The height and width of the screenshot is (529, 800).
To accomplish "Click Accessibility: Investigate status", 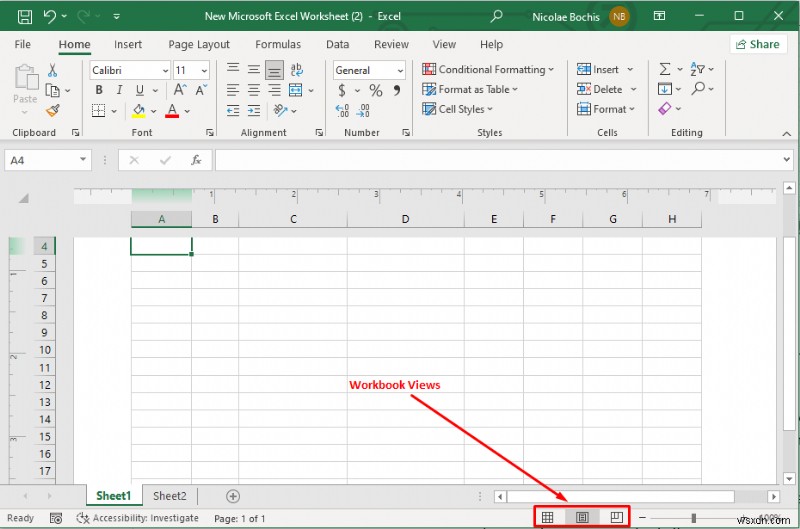I will [137, 518].
